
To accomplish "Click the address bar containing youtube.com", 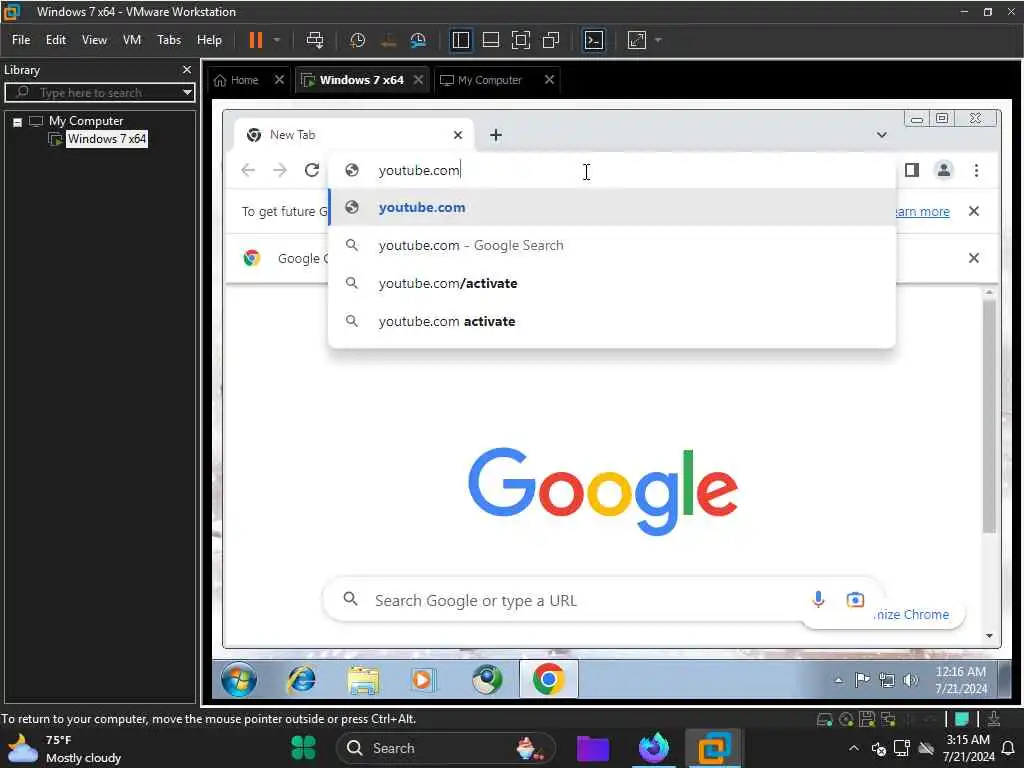I will [612, 170].
